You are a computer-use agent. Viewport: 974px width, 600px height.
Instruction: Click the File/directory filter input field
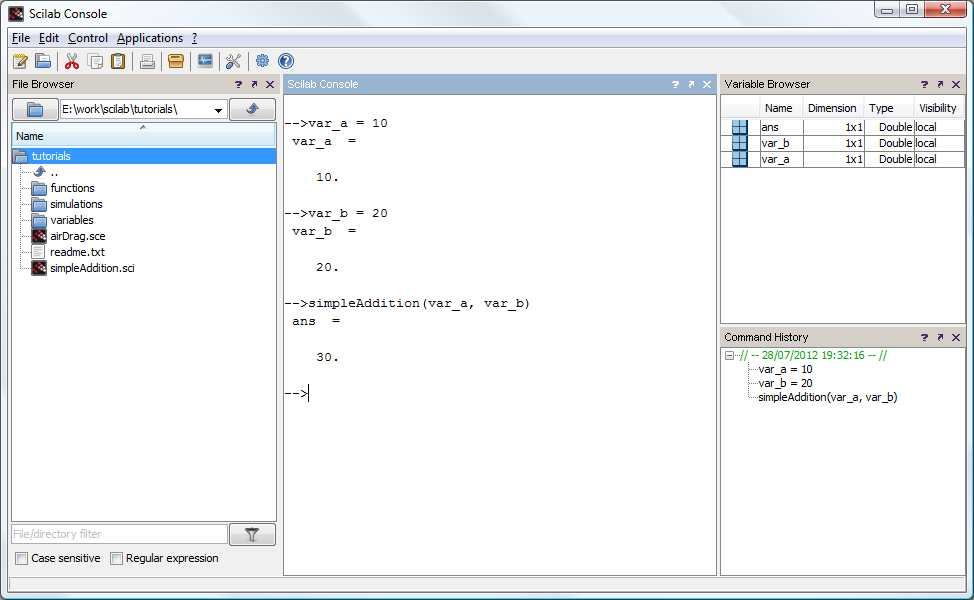click(119, 534)
